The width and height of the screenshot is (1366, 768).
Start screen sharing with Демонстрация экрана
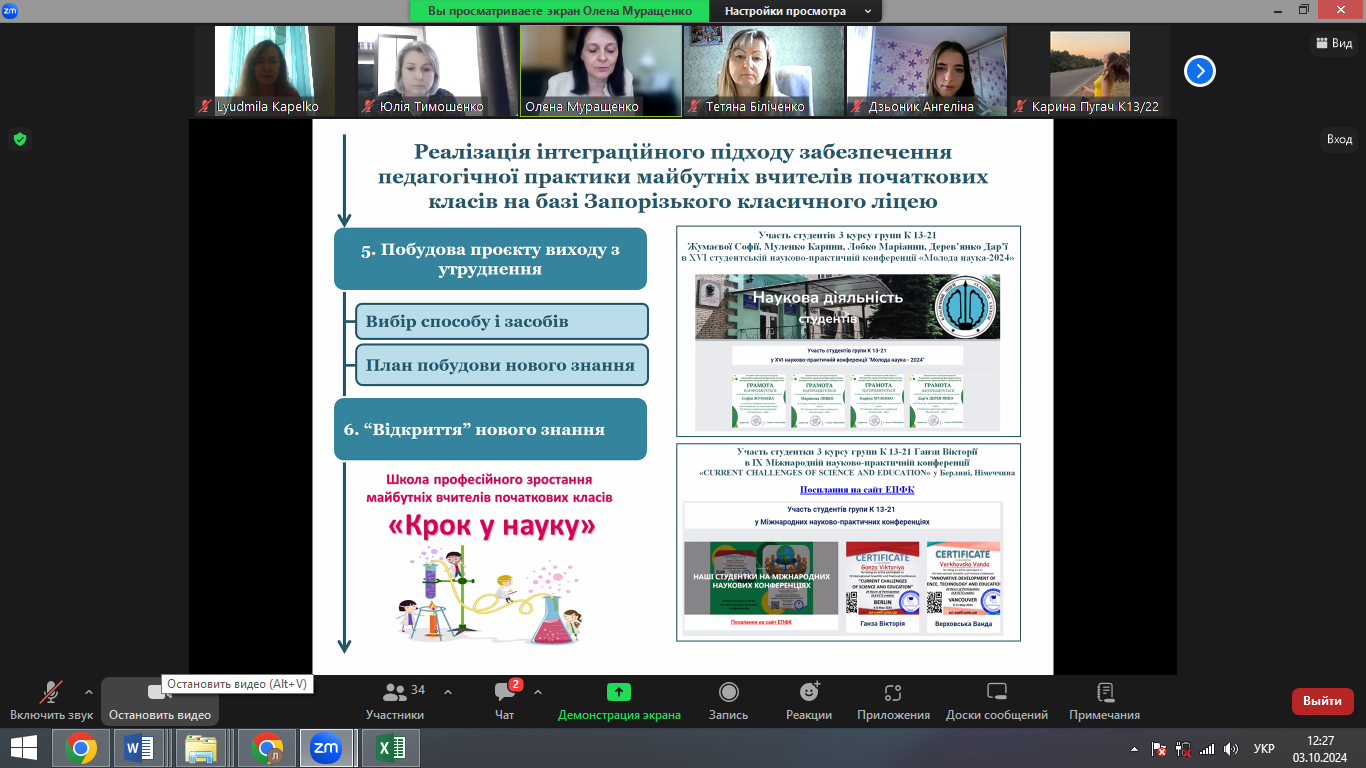(x=619, y=700)
